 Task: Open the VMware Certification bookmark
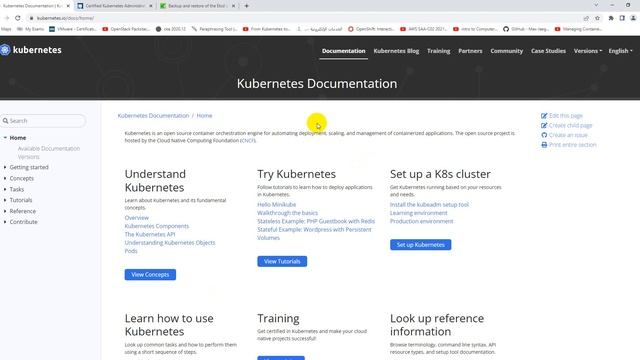click(73, 29)
